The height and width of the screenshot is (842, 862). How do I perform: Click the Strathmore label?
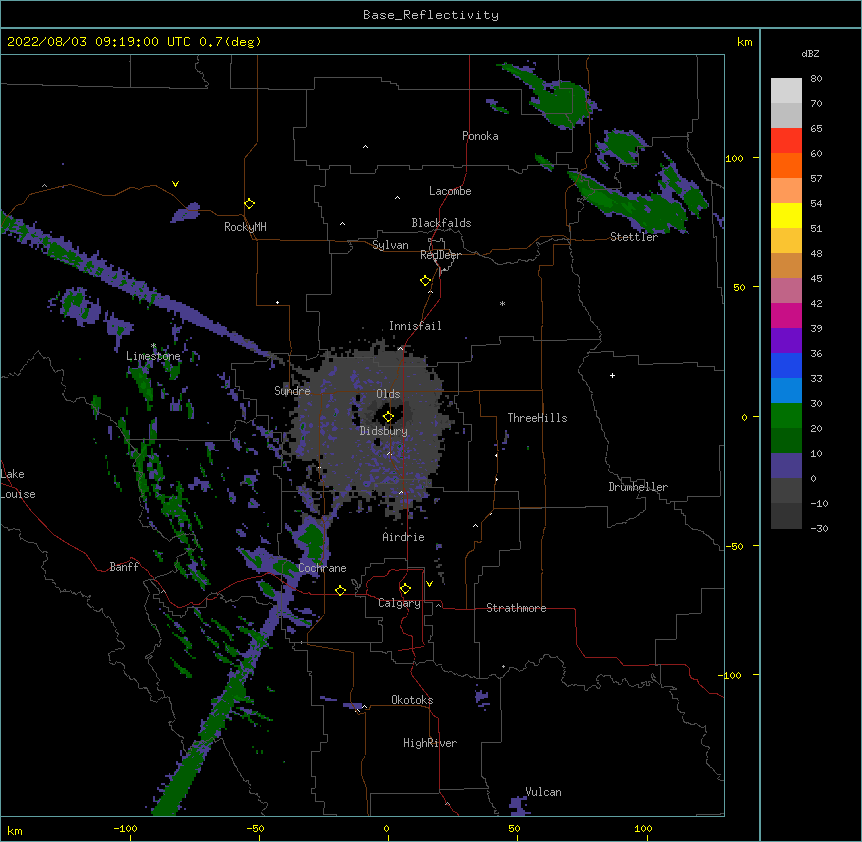pyautogui.click(x=516, y=608)
